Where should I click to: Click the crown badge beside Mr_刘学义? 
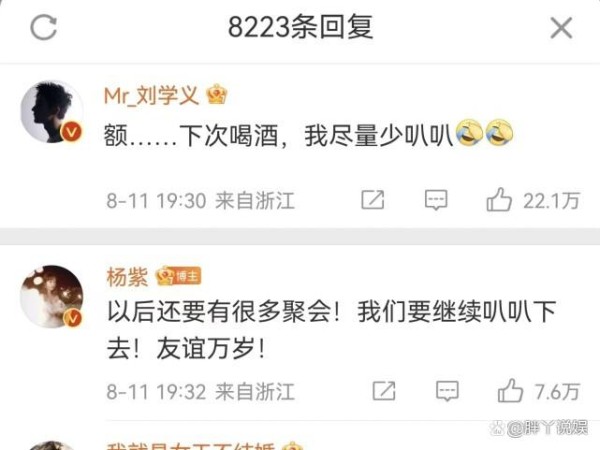pyautogui.click(x=217, y=95)
